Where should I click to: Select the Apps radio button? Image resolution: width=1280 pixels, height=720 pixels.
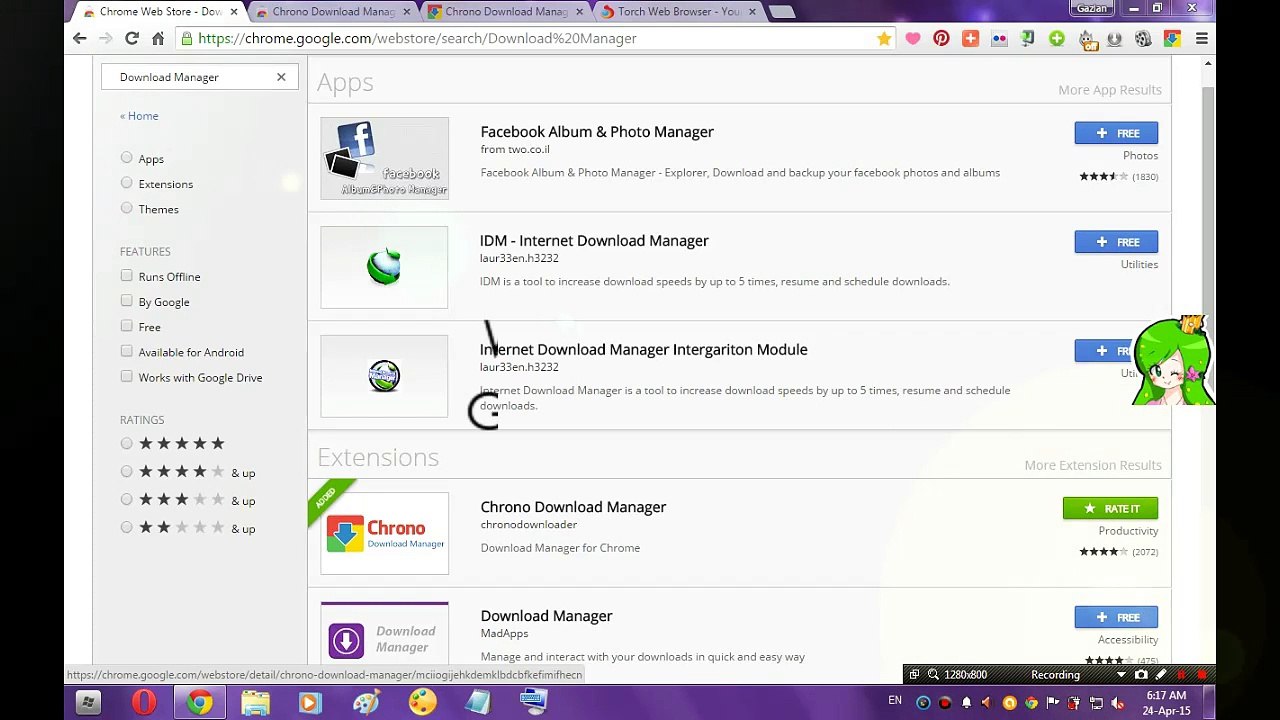126,158
